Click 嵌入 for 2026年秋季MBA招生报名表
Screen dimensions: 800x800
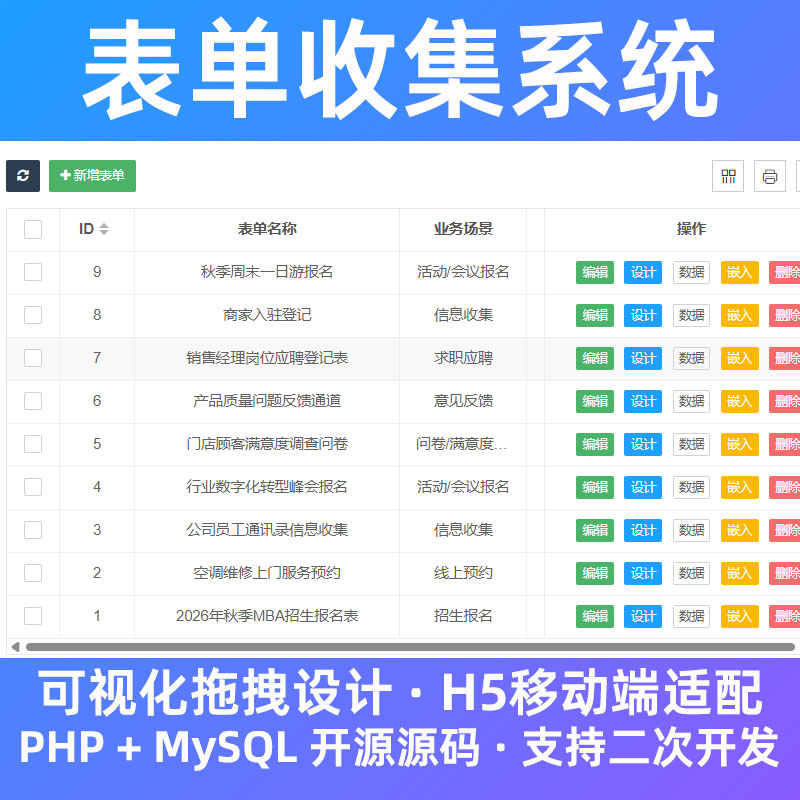point(740,616)
